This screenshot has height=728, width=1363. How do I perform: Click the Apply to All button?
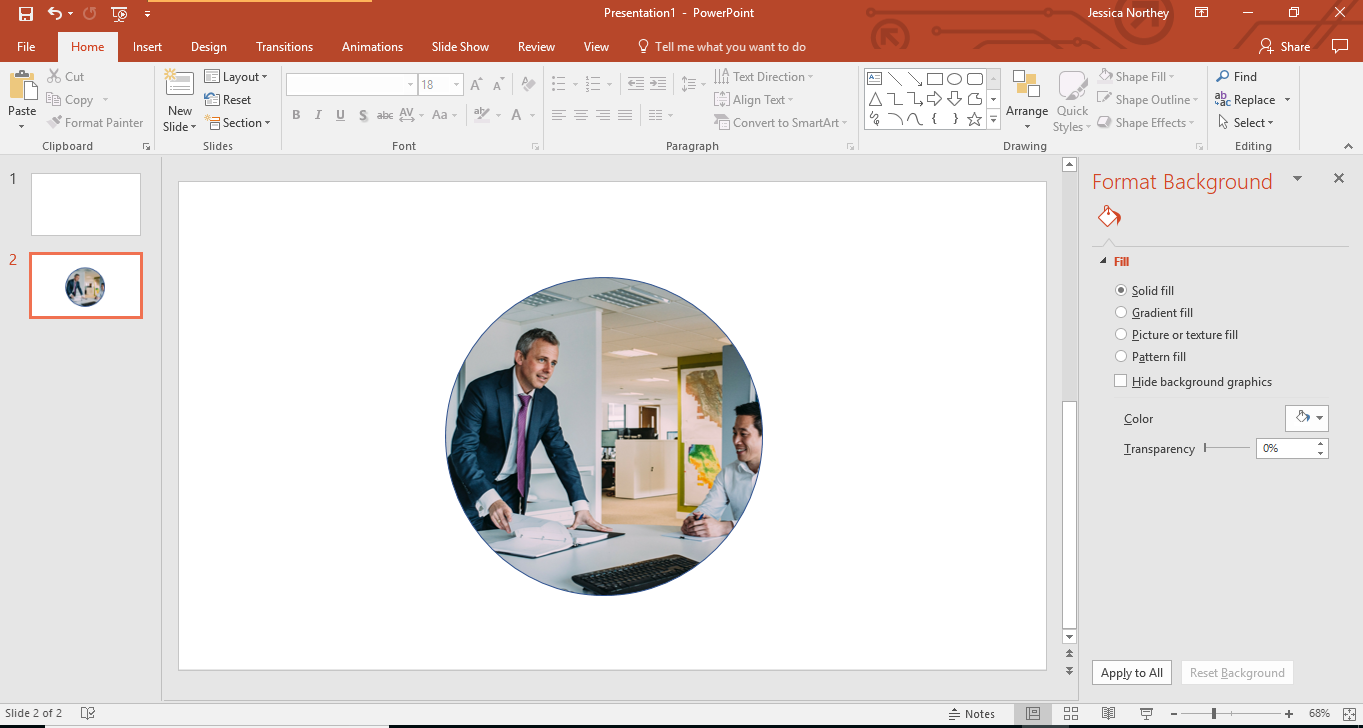click(1131, 672)
